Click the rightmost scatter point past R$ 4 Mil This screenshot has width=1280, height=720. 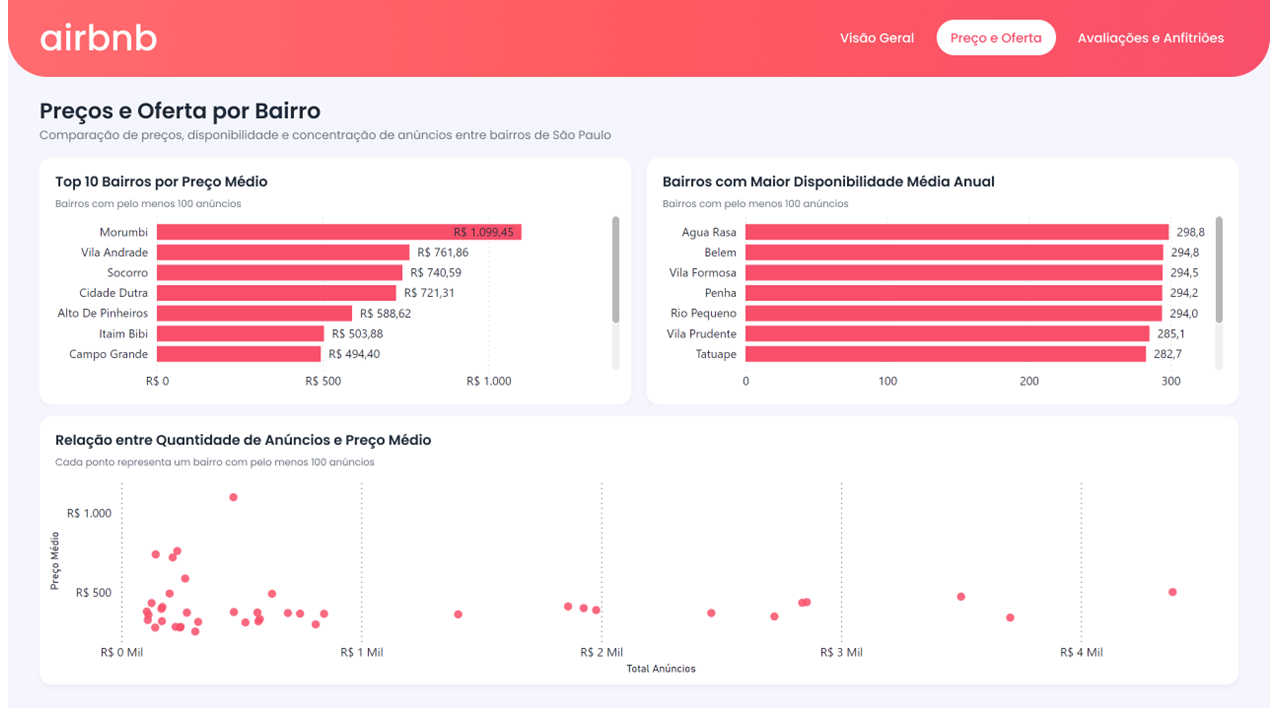1172,592
